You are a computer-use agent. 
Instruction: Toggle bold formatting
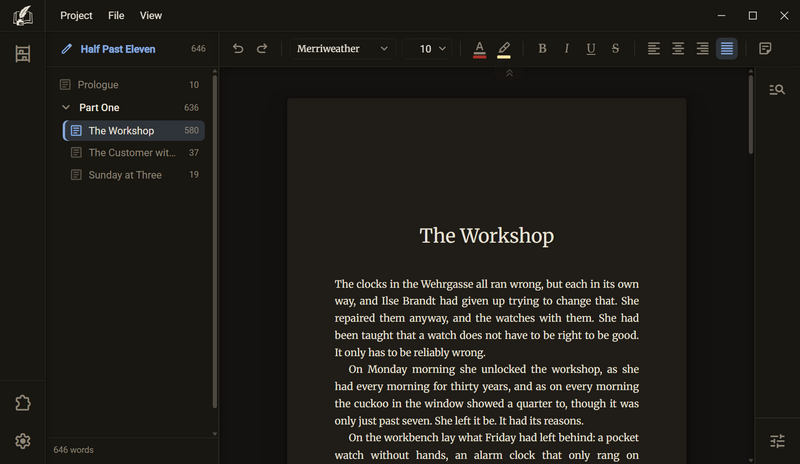click(x=542, y=48)
